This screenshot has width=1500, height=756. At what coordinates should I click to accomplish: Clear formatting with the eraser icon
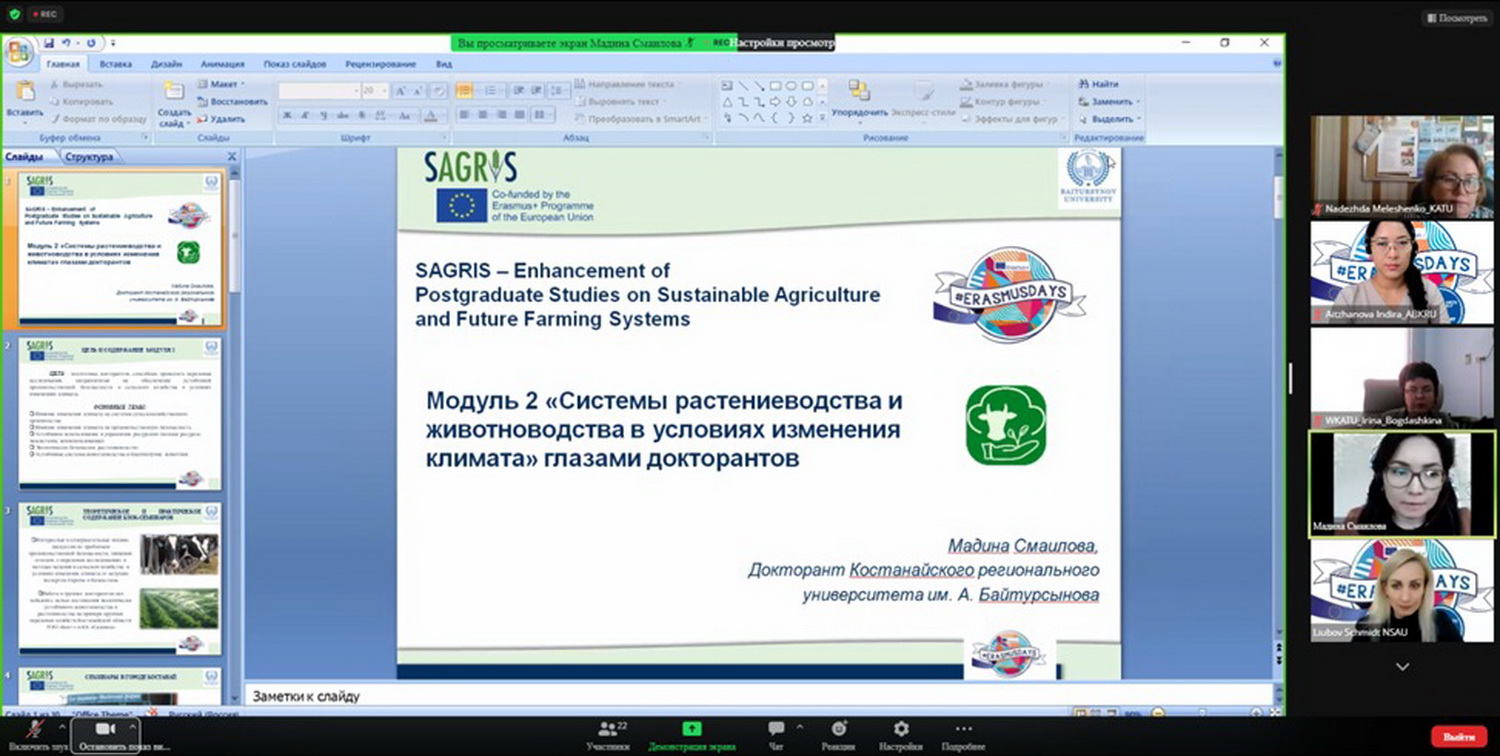click(437, 91)
